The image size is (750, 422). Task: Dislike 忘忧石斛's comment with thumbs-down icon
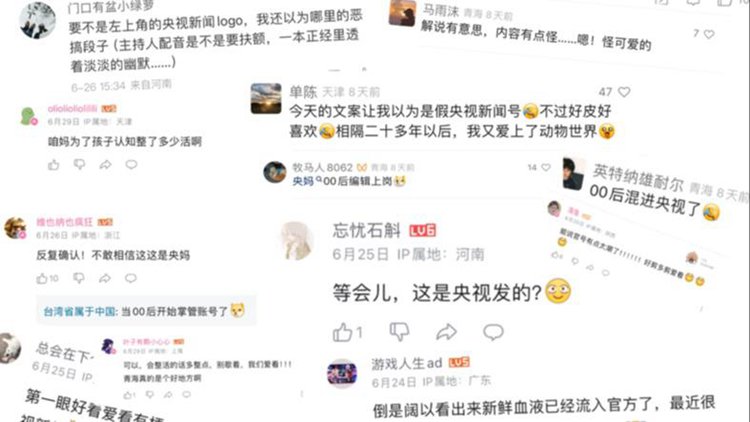[399, 332]
